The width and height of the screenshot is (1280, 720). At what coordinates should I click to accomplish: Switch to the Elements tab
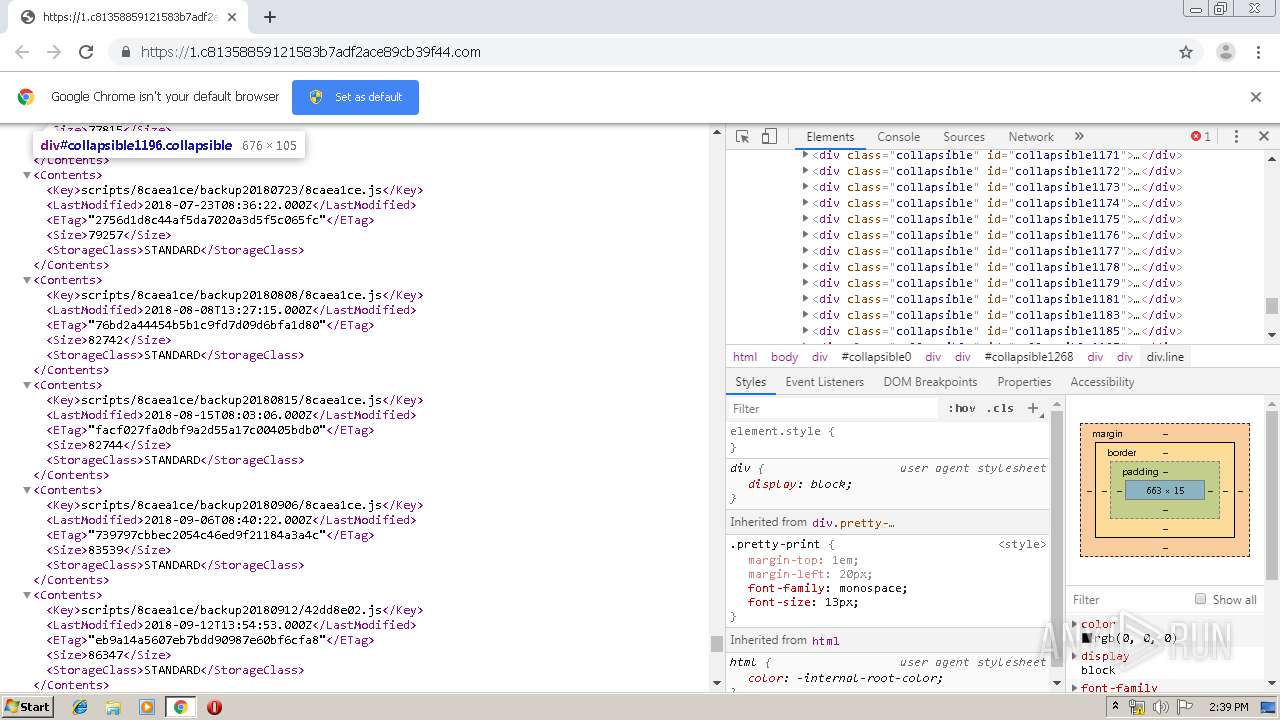[830, 137]
